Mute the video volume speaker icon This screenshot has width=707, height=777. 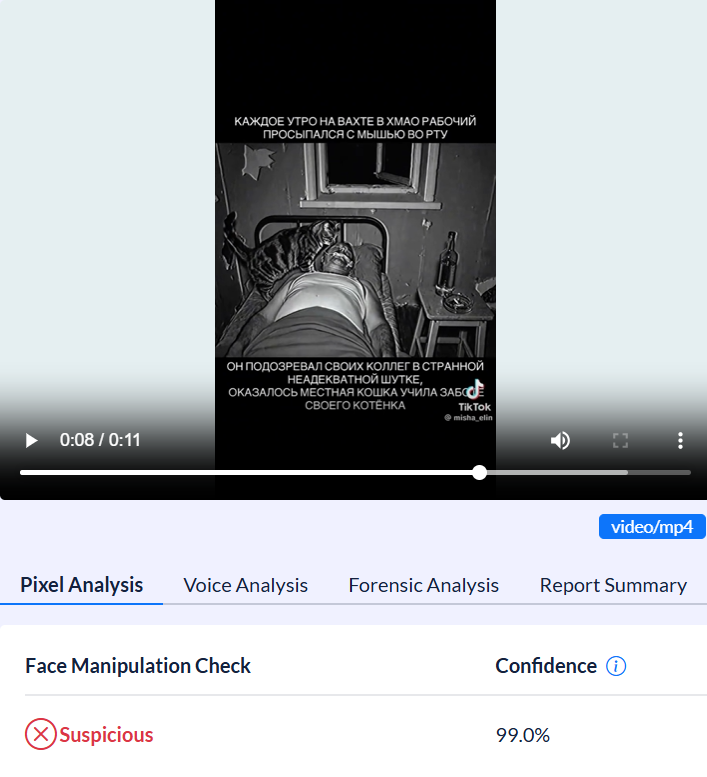(x=560, y=441)
